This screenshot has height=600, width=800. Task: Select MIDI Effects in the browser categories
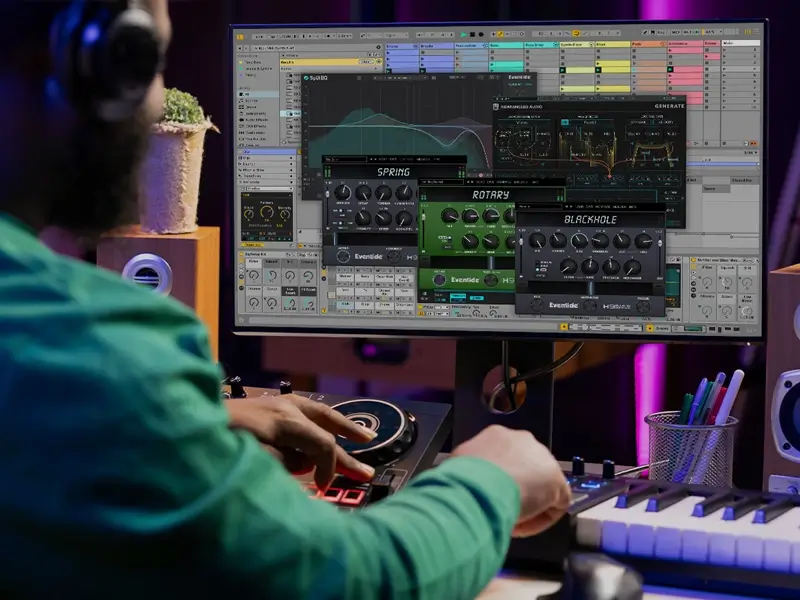(256, 126)
